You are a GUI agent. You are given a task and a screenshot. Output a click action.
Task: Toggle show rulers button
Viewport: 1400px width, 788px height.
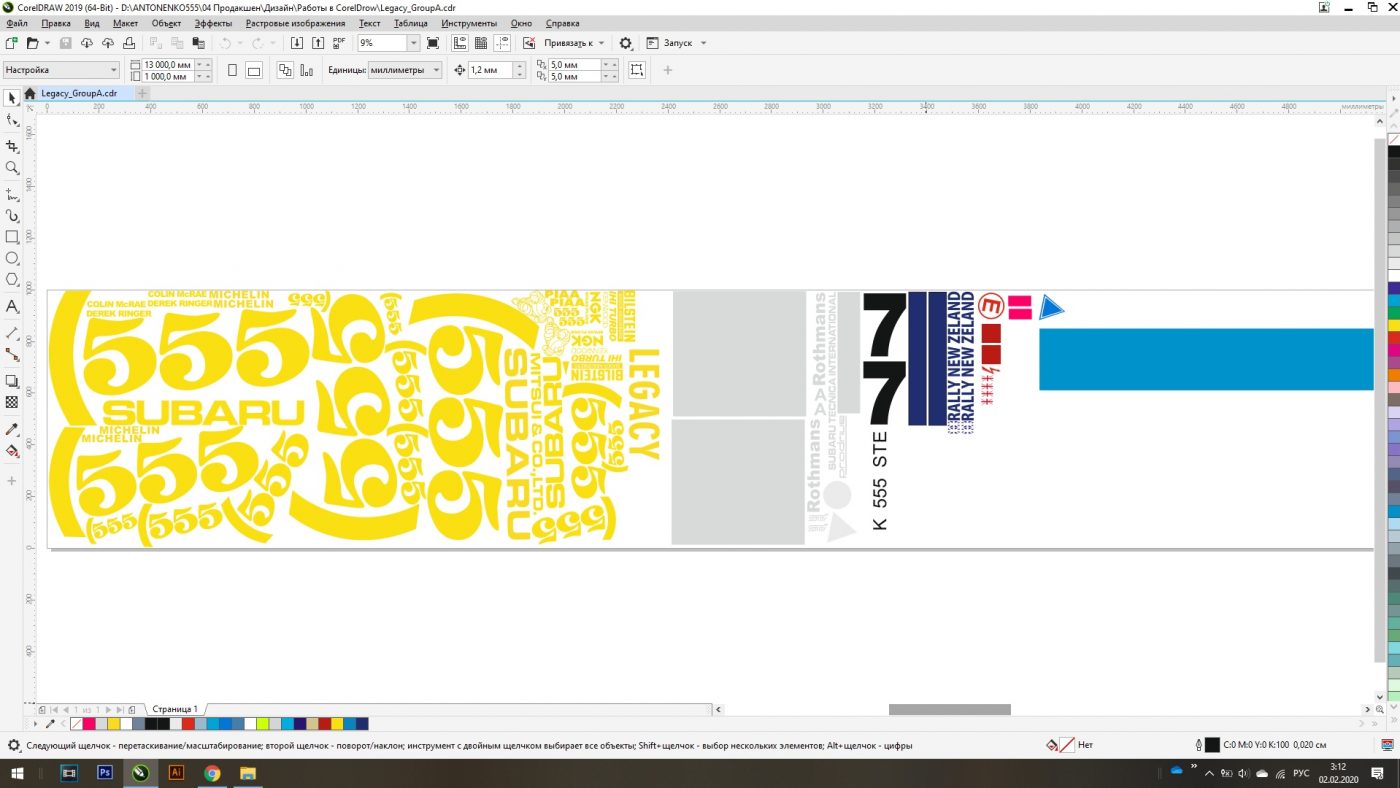459,43
